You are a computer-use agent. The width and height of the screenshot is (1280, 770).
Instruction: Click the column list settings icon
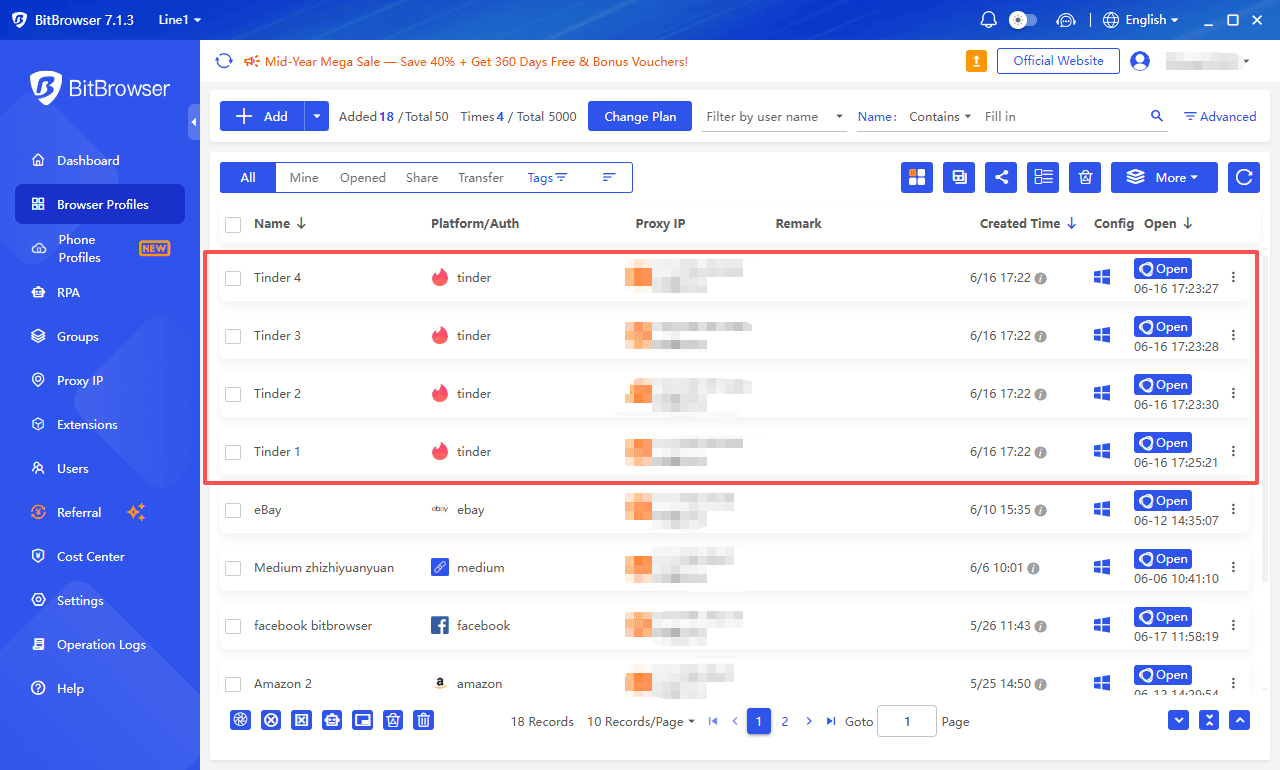coord(1043,177)
